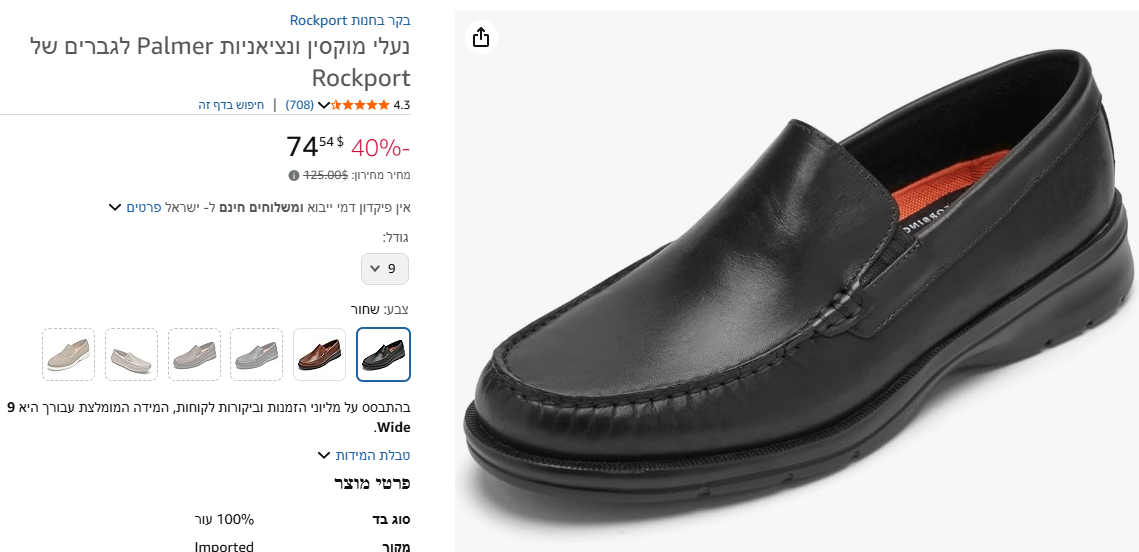Click the orange star rating icons
Image resolution: width=1139 pixels, height=552 pixels.
(360, 105)
